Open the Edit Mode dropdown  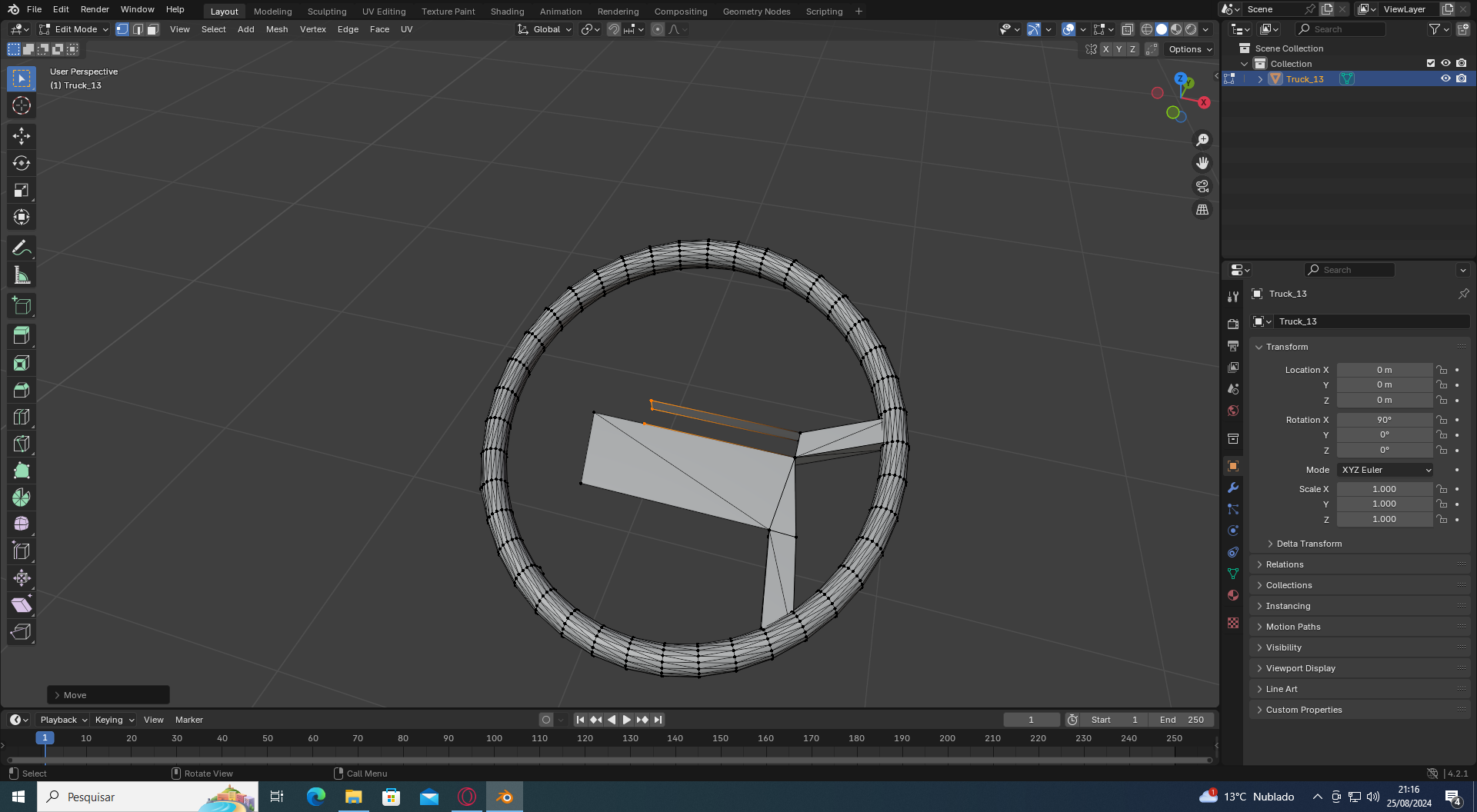tap(74, 29)
